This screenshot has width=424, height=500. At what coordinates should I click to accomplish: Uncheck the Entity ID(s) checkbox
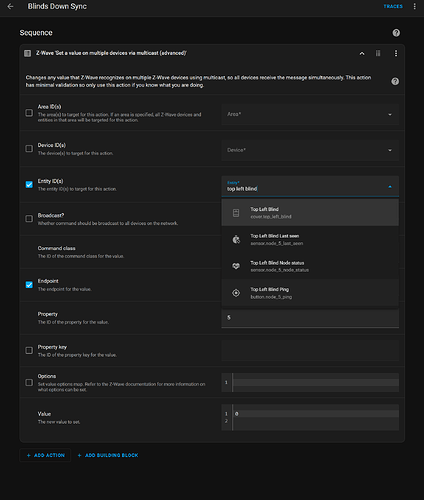point(29,184)
